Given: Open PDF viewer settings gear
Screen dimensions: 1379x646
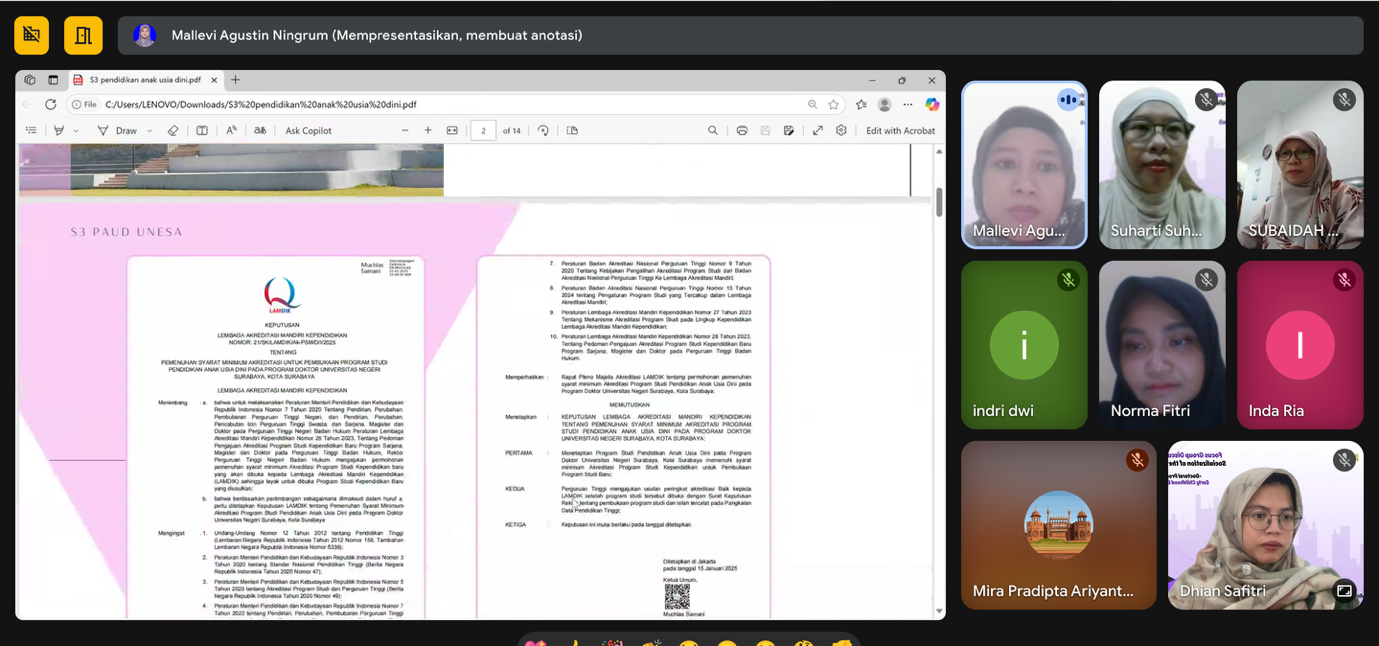Looking at the screenshot, I should pos(841,131).
